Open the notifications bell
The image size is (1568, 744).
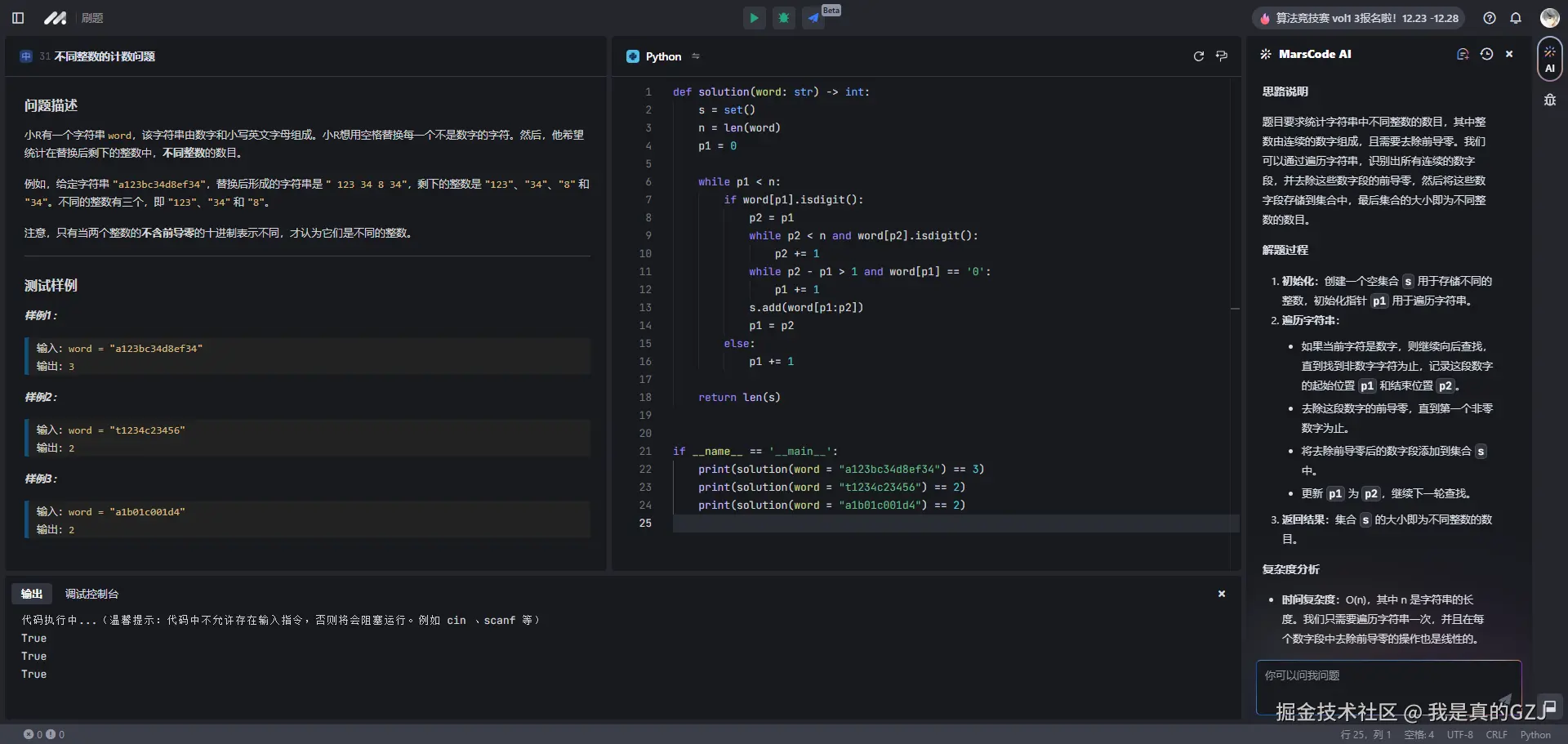point(1516,18)
